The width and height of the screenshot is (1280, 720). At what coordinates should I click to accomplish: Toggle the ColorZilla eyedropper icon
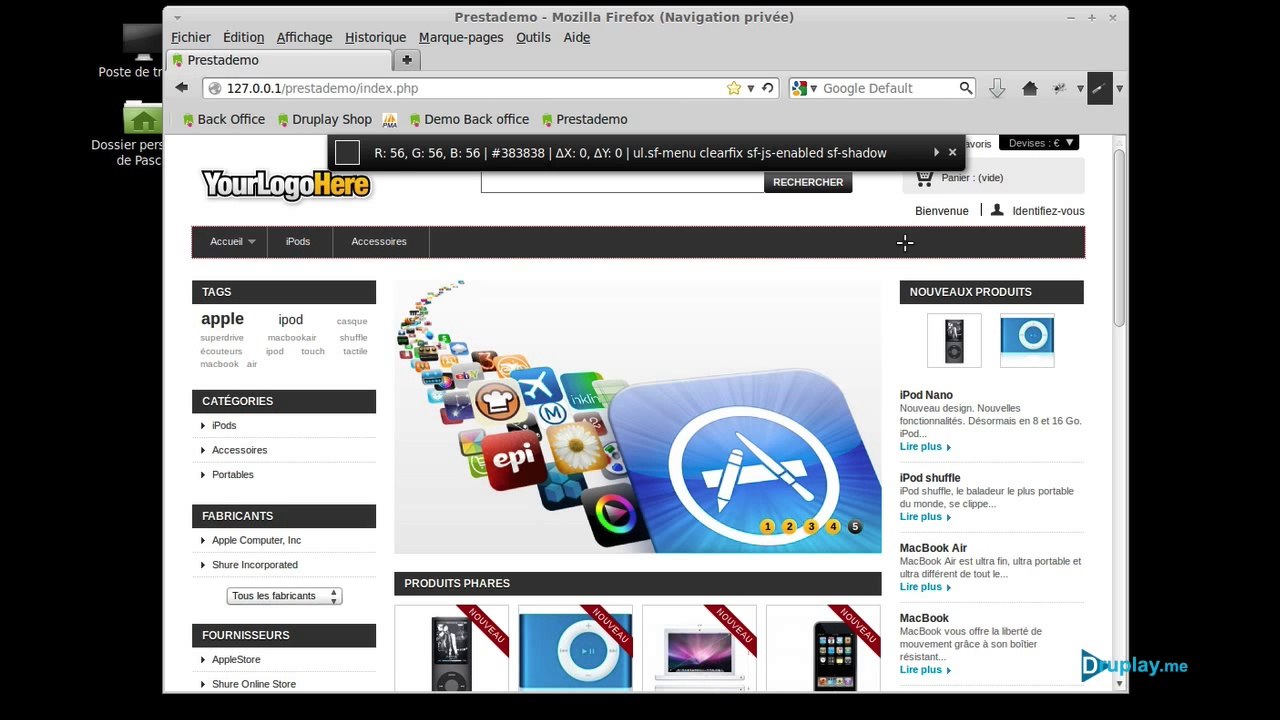pyautogui.click(x=1099, y=88)
